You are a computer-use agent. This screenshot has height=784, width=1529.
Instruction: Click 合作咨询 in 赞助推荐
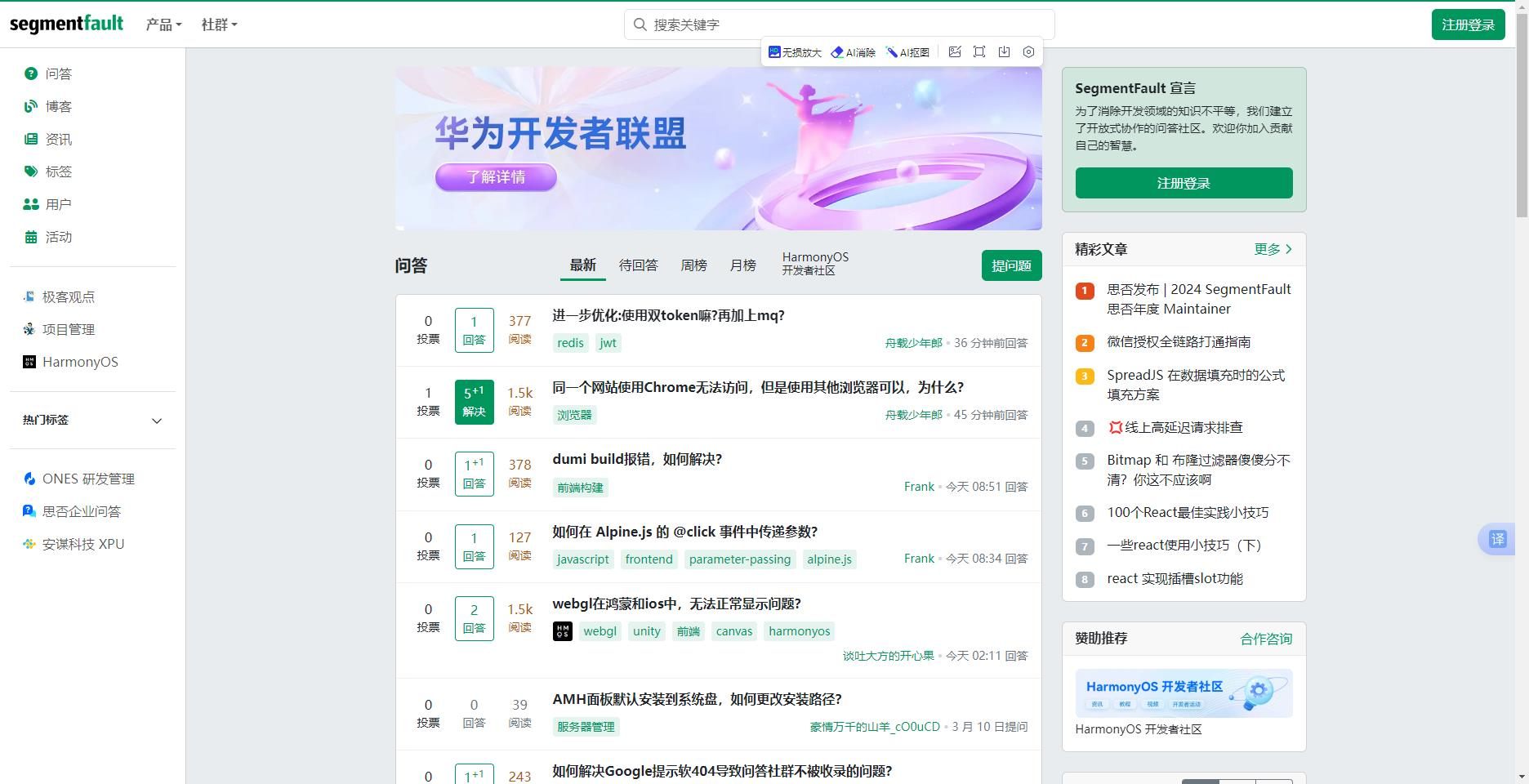coord(1266,639)
